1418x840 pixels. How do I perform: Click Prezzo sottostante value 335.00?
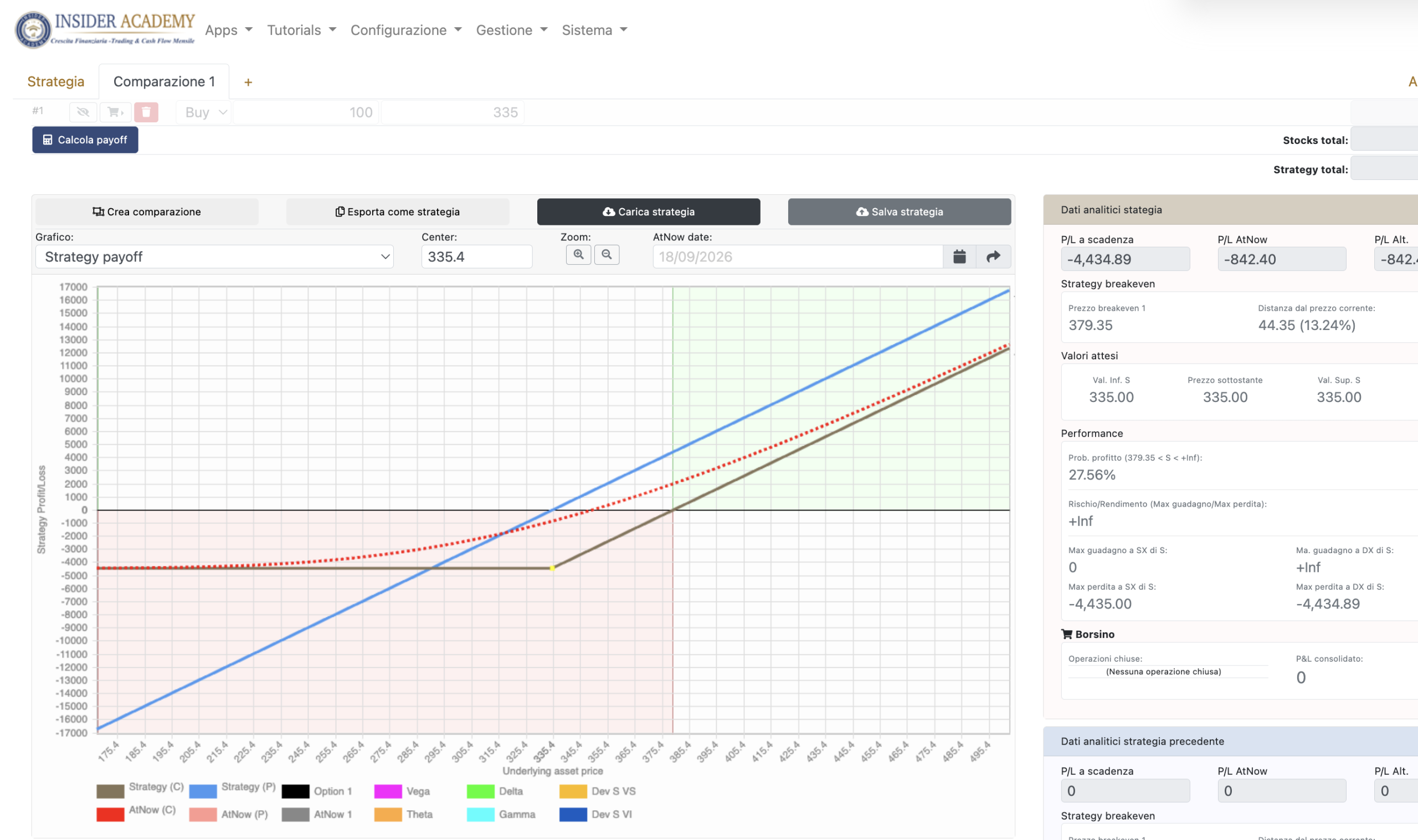(1226, 397)
